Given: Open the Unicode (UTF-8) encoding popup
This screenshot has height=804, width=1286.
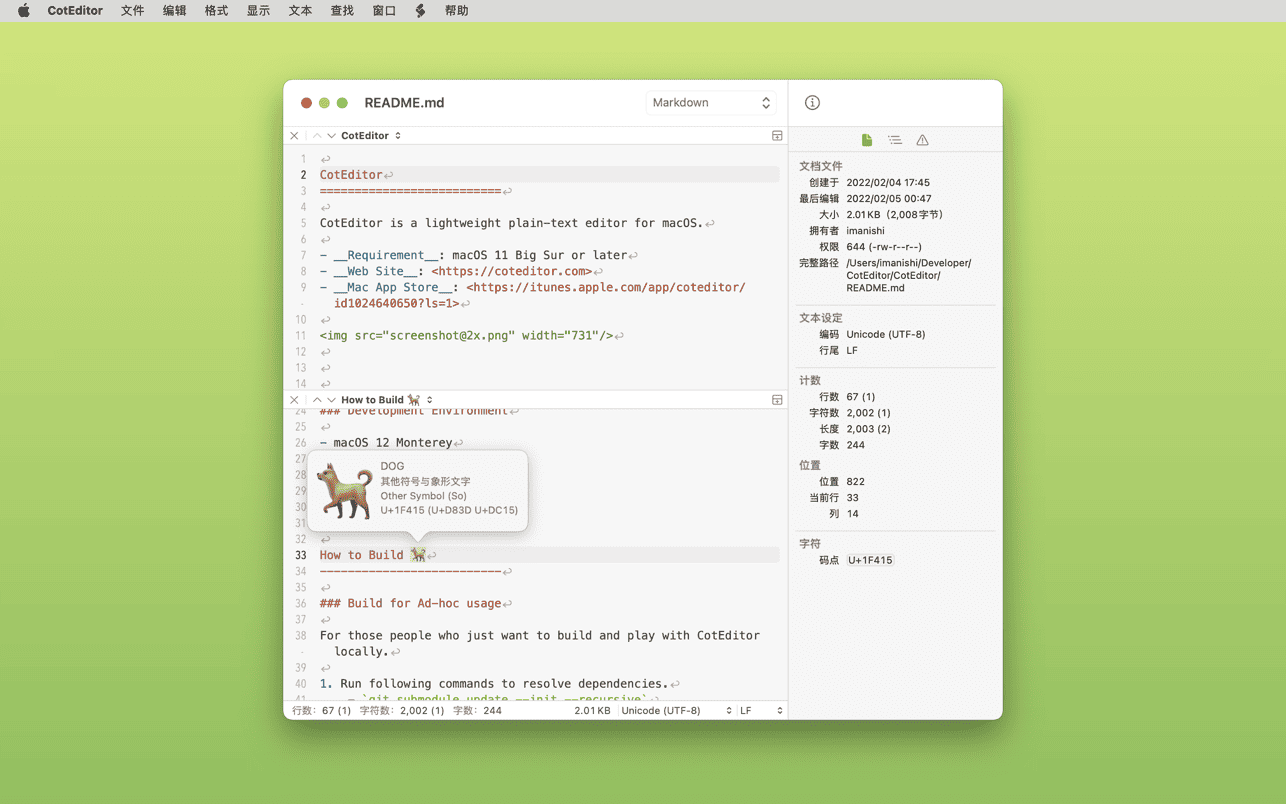Looking at the screenshot, I should tap(676, 711).
